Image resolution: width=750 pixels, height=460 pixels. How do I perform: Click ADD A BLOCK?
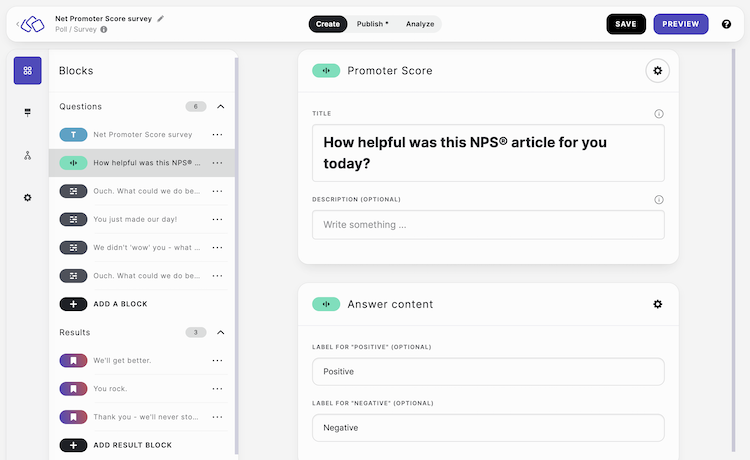tap(103, 304)
